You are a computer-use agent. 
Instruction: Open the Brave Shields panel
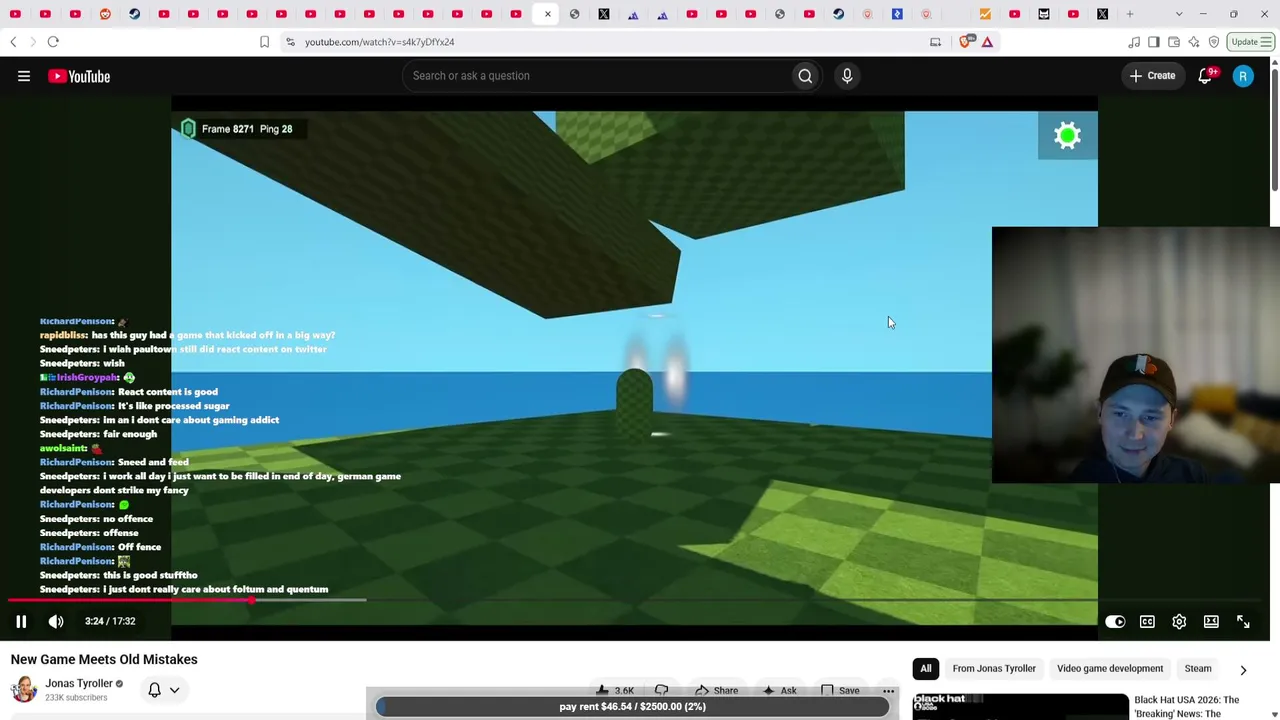click(x=965, y=42)
